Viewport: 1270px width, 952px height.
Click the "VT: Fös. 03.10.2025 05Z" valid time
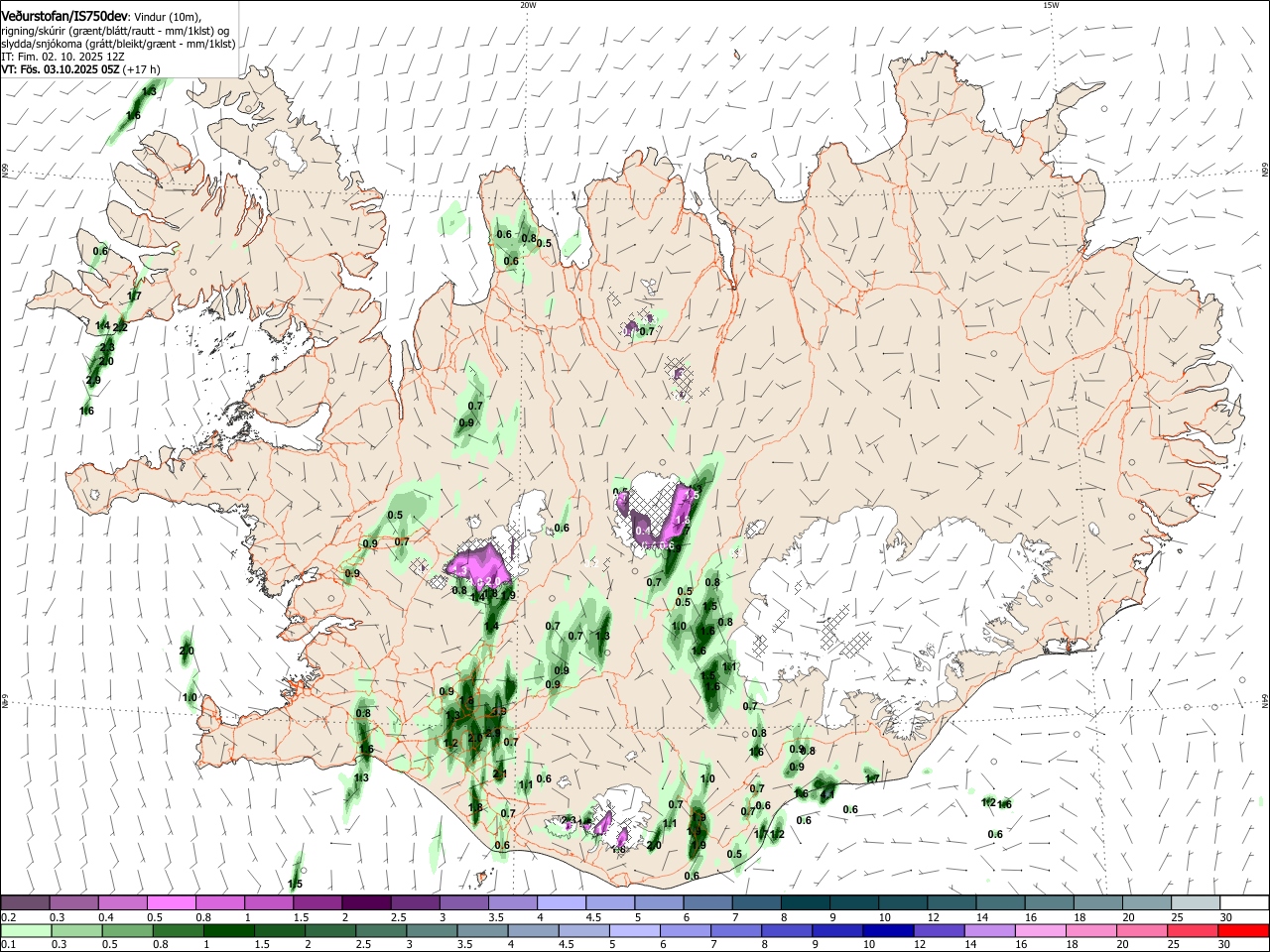61,69
